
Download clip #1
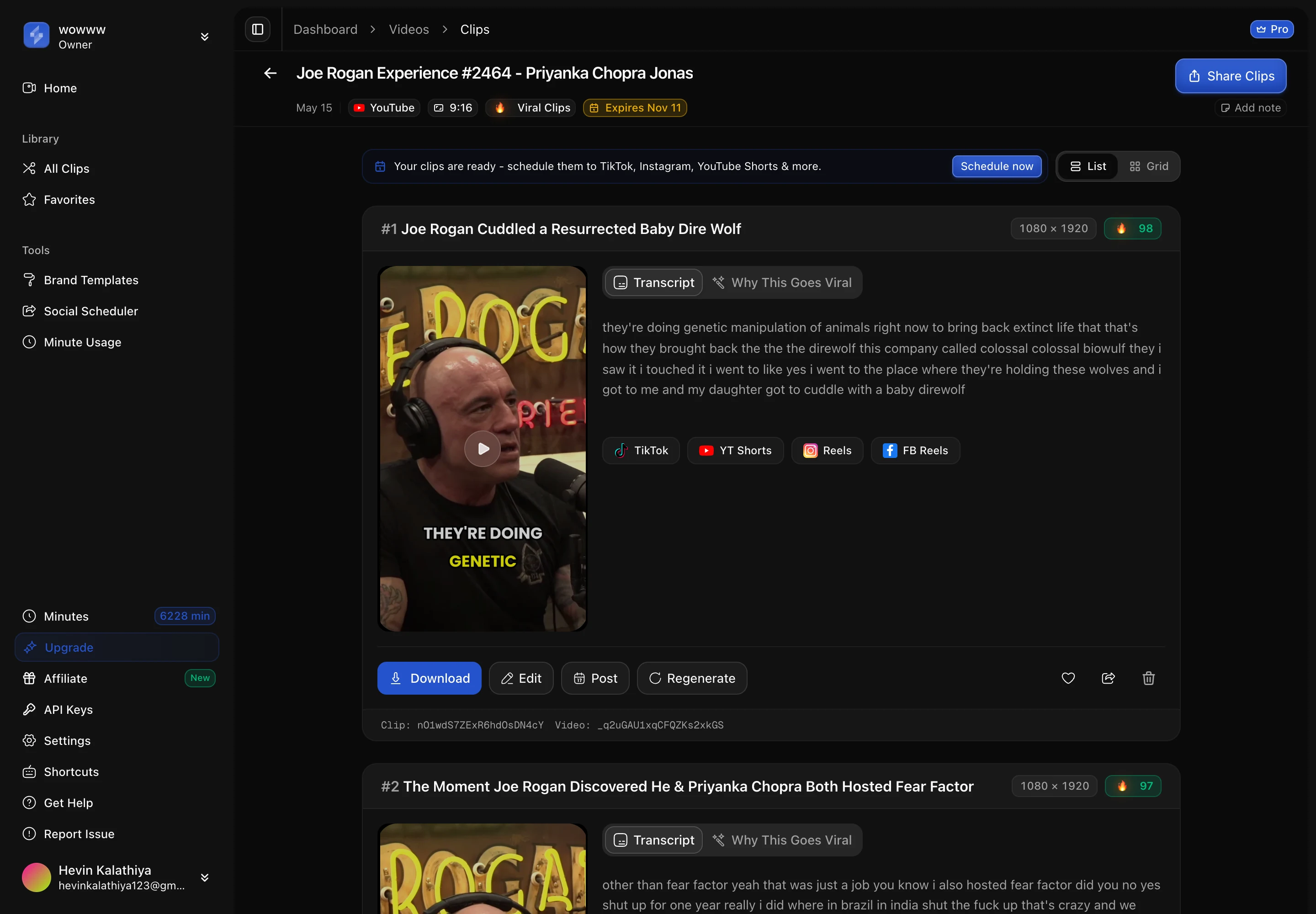pos(429,678)
